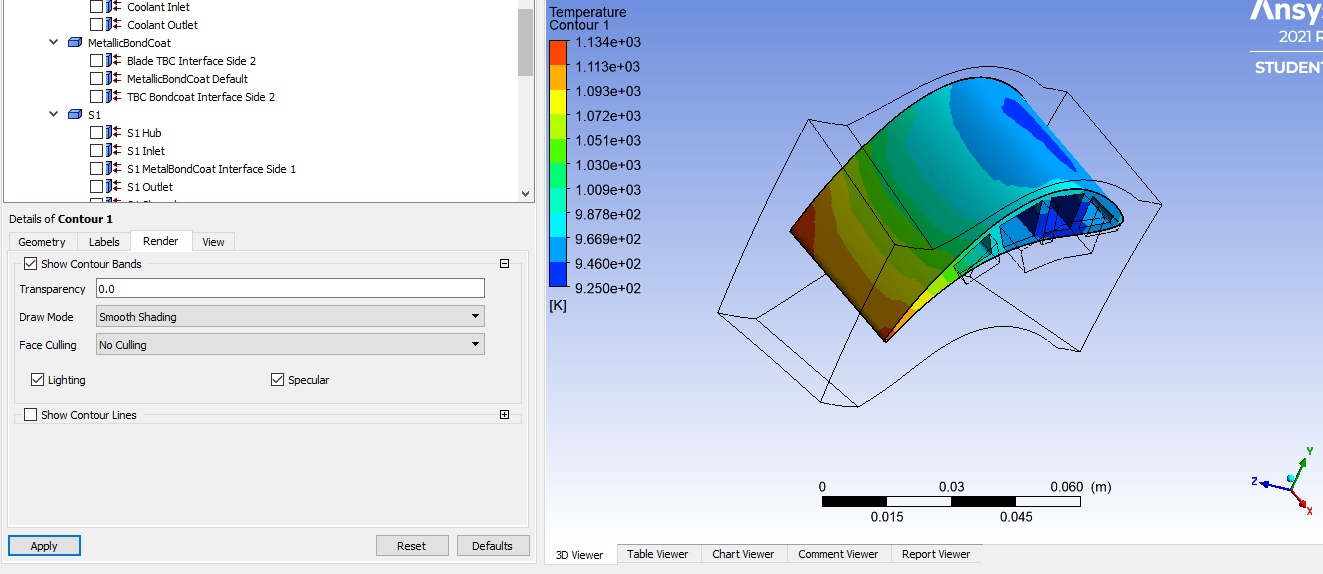Click the S1 Inlet boundary icon
Screen dimensions: 1323x574
[115, 151]
